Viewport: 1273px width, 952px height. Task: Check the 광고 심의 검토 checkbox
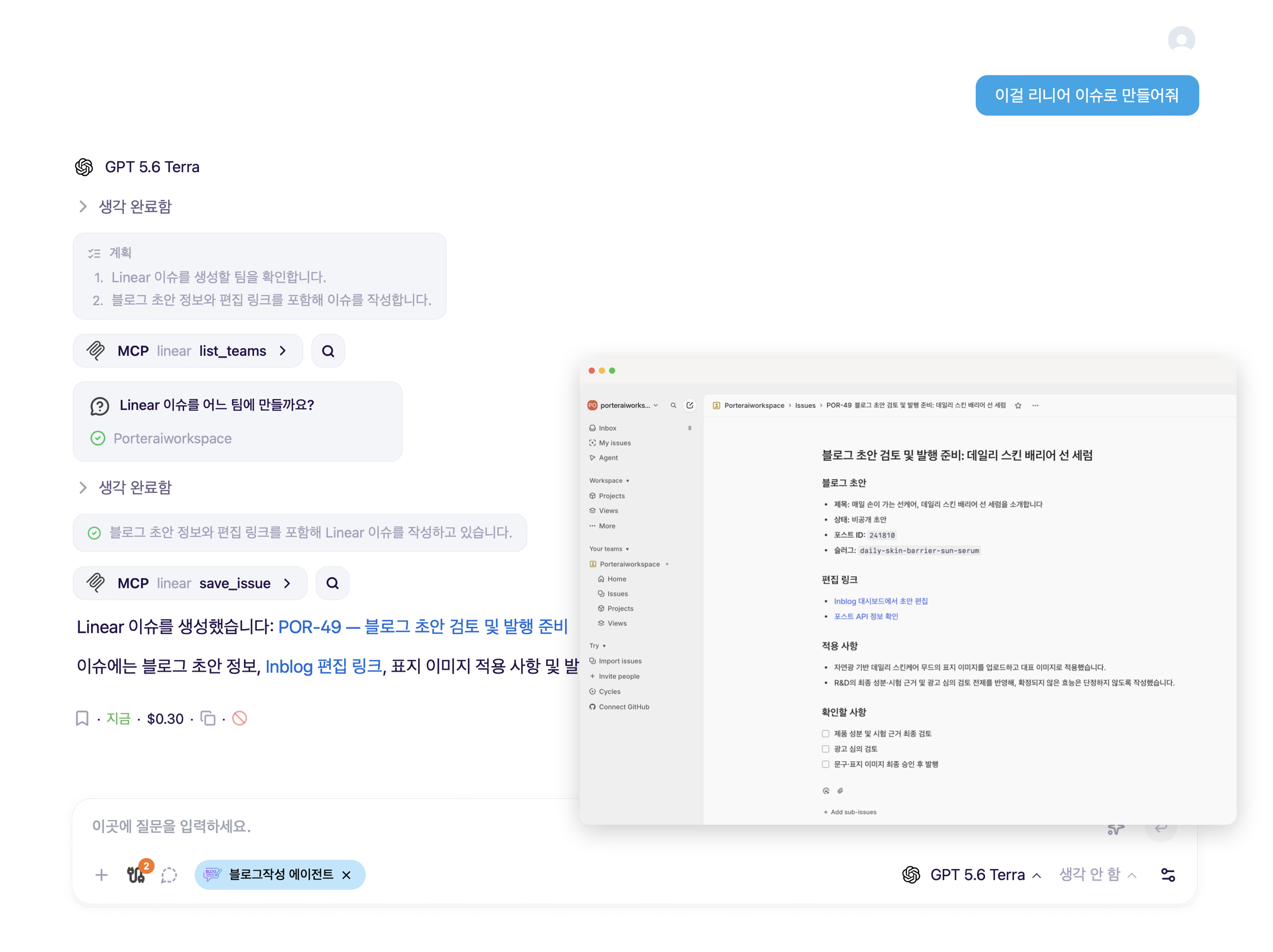[825, 749]
